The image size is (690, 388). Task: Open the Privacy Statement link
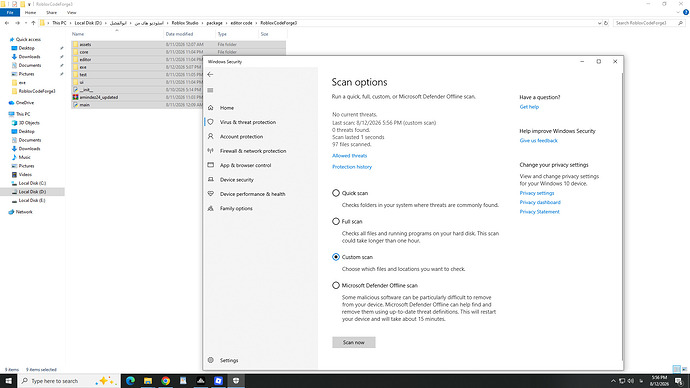(x=540, y=212)
